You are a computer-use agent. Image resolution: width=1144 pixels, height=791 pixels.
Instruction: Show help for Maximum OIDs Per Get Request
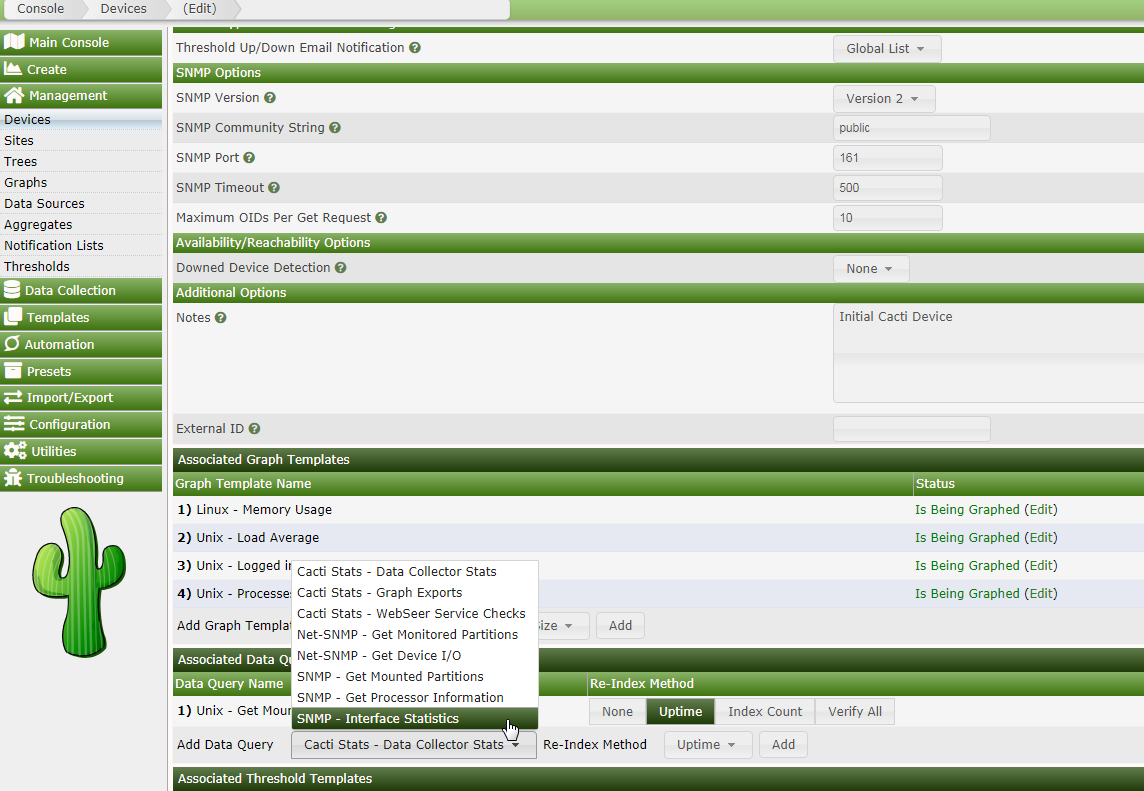[381, 217]
